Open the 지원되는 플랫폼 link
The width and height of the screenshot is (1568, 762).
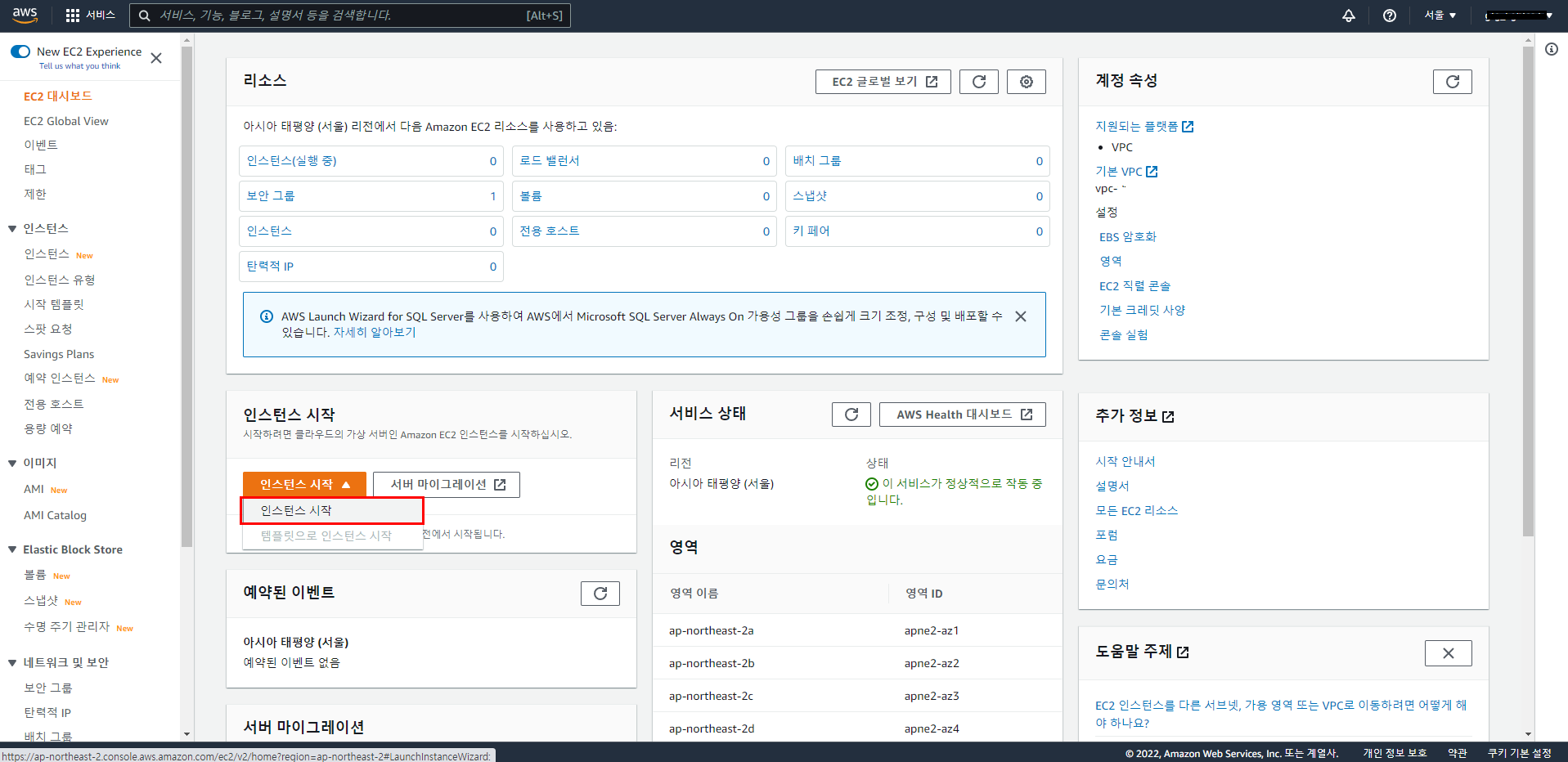pyautogui.click(x=1144, y=126)
